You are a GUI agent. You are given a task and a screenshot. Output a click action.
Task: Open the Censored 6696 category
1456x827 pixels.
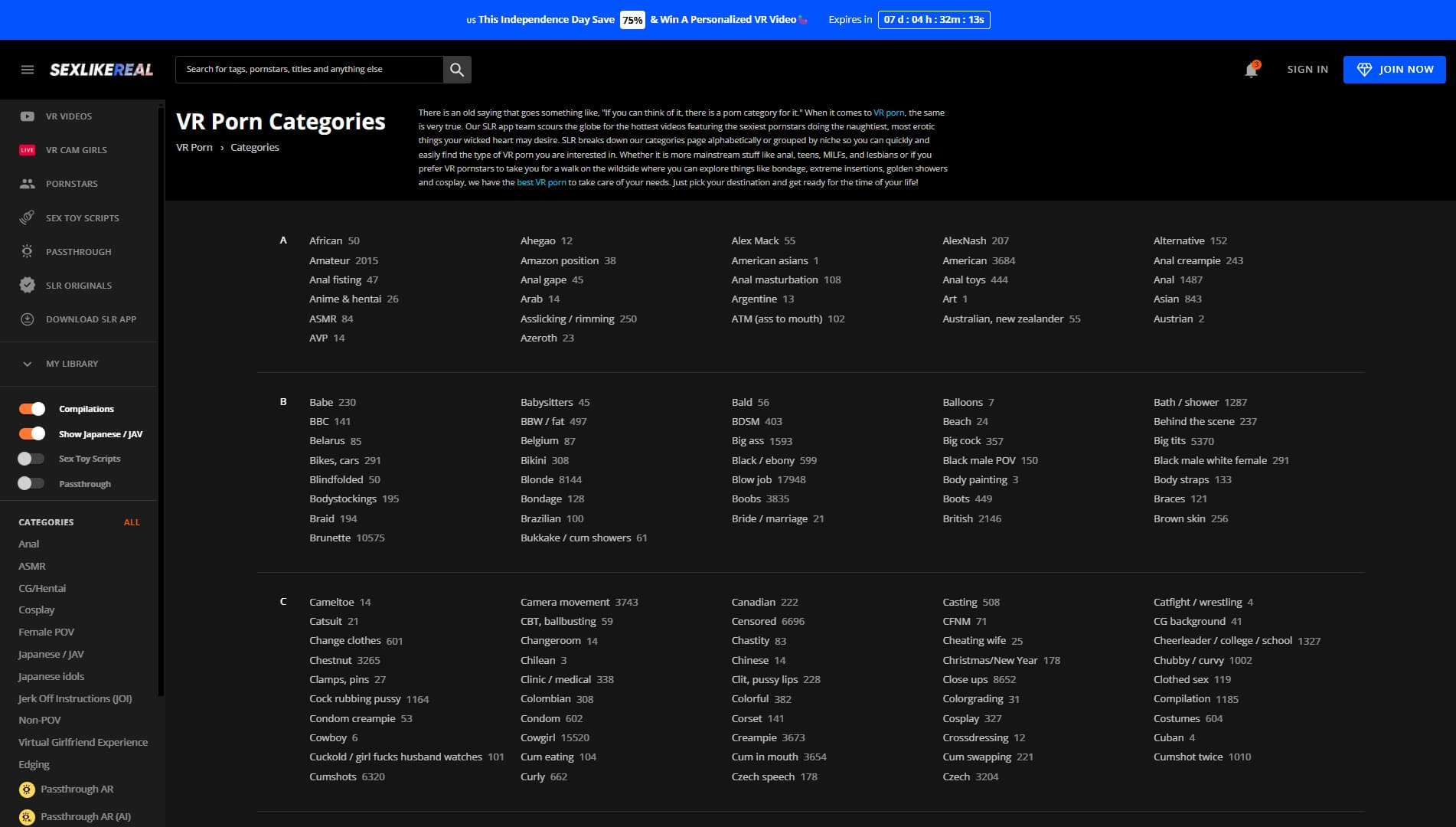[768, 621]
